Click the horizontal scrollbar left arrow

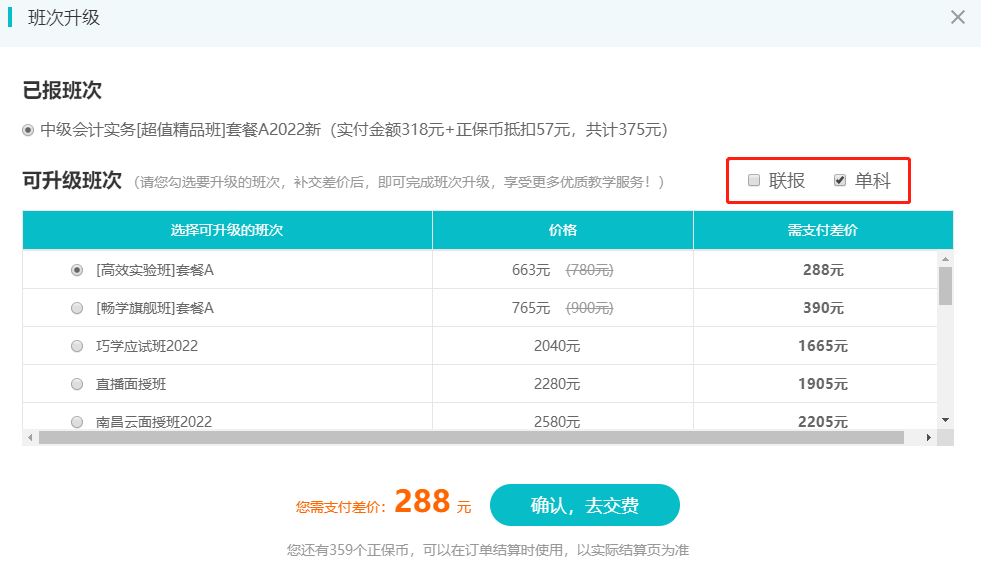32,436
